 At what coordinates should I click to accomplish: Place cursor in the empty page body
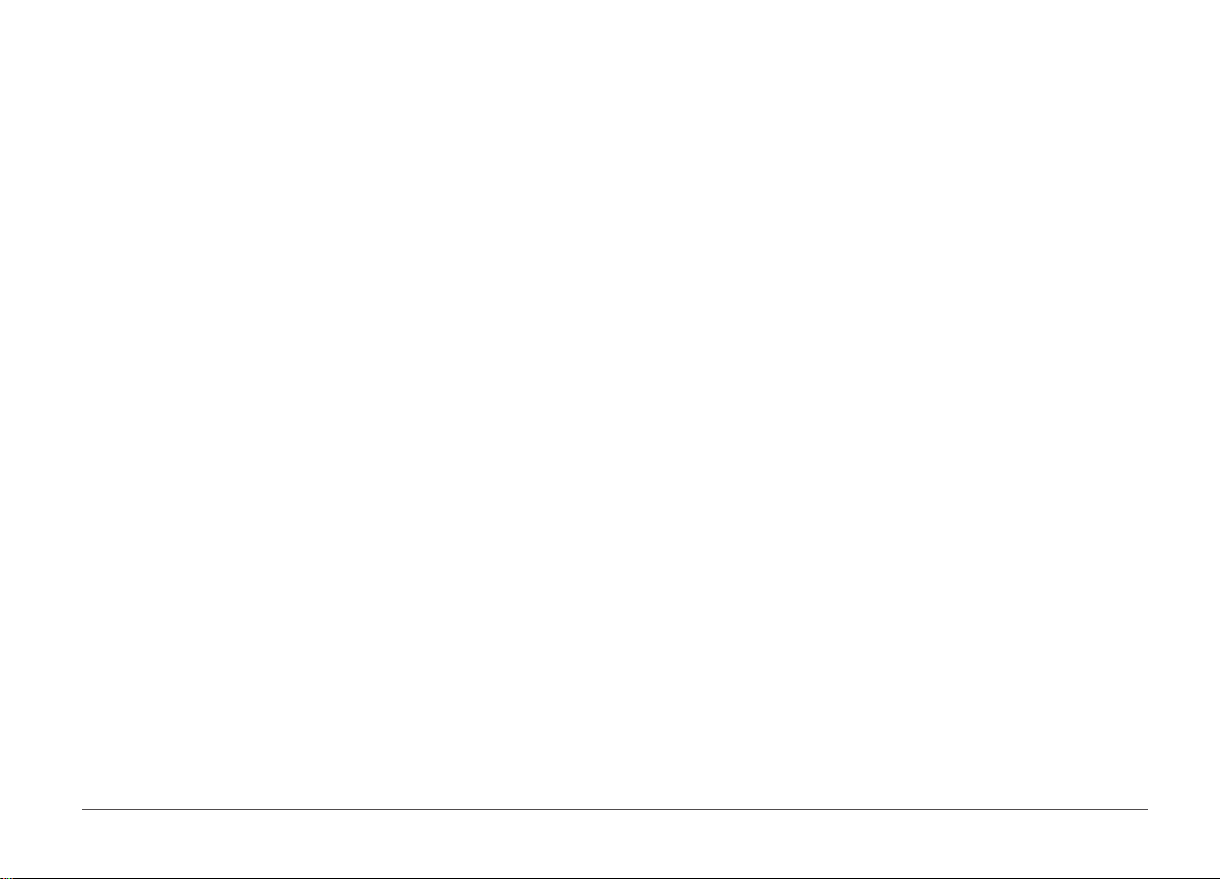[x=610, y=400]
